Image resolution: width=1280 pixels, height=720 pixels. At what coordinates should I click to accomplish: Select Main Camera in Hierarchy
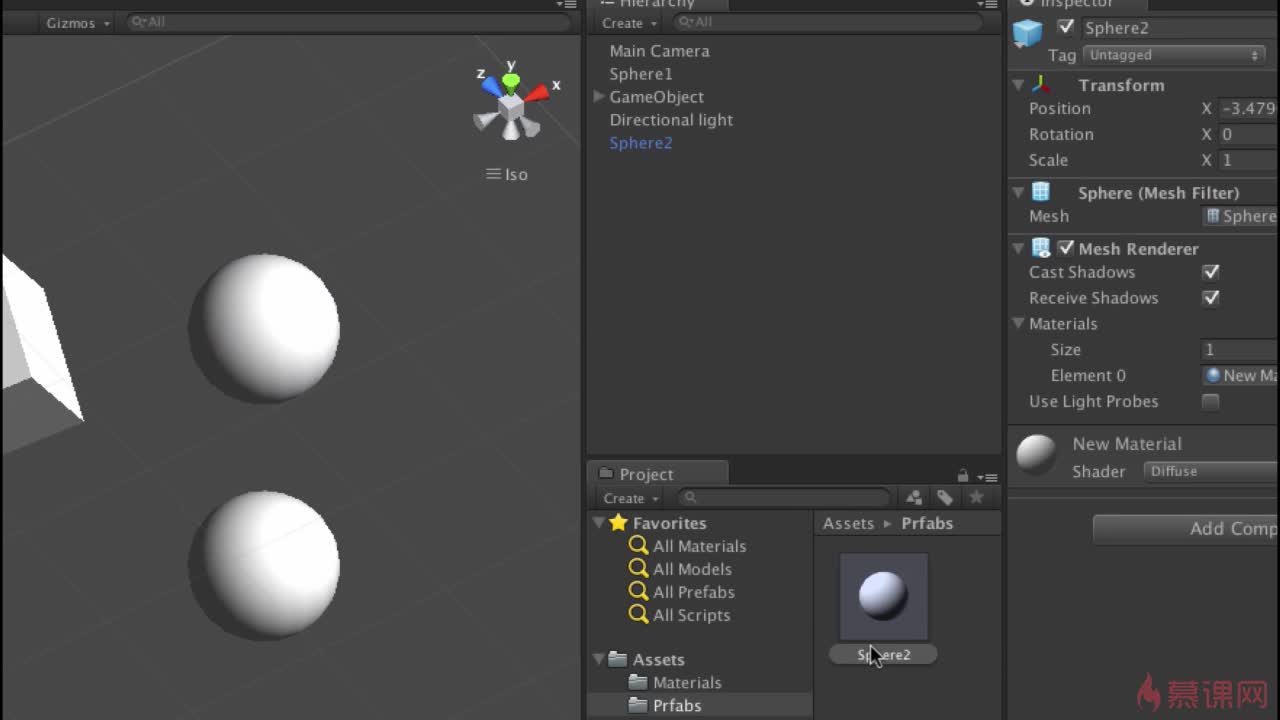point(659,51)
